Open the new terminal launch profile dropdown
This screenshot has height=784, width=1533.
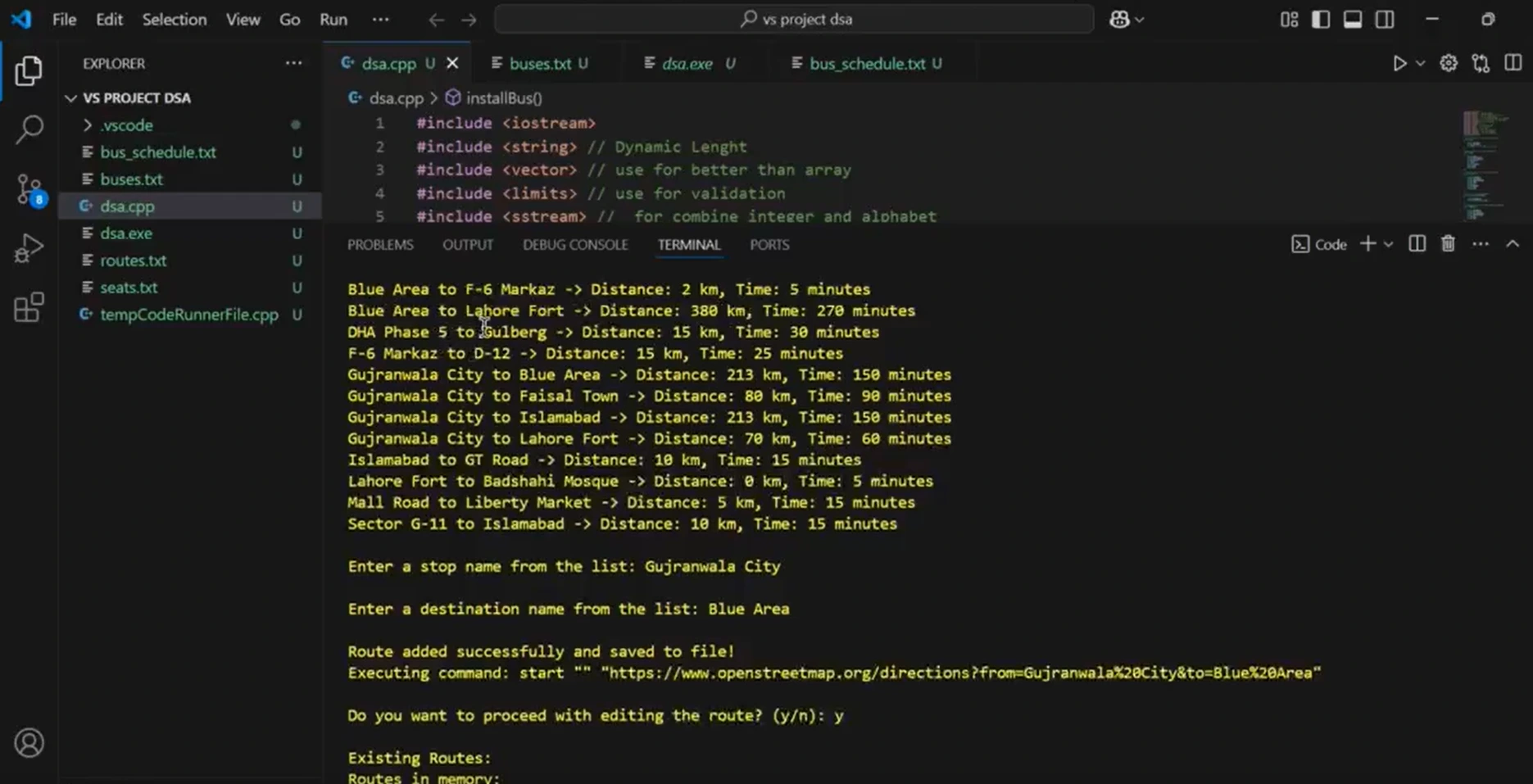[x=1388, y=244]
